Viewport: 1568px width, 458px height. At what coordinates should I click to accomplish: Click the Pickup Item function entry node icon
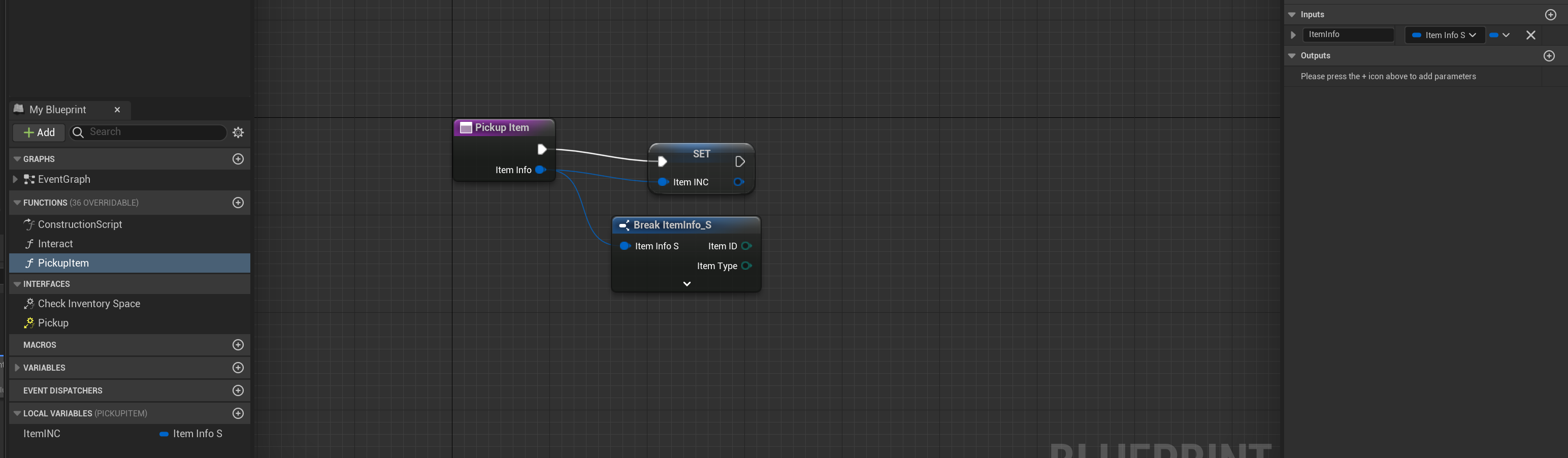click(466, 128)
